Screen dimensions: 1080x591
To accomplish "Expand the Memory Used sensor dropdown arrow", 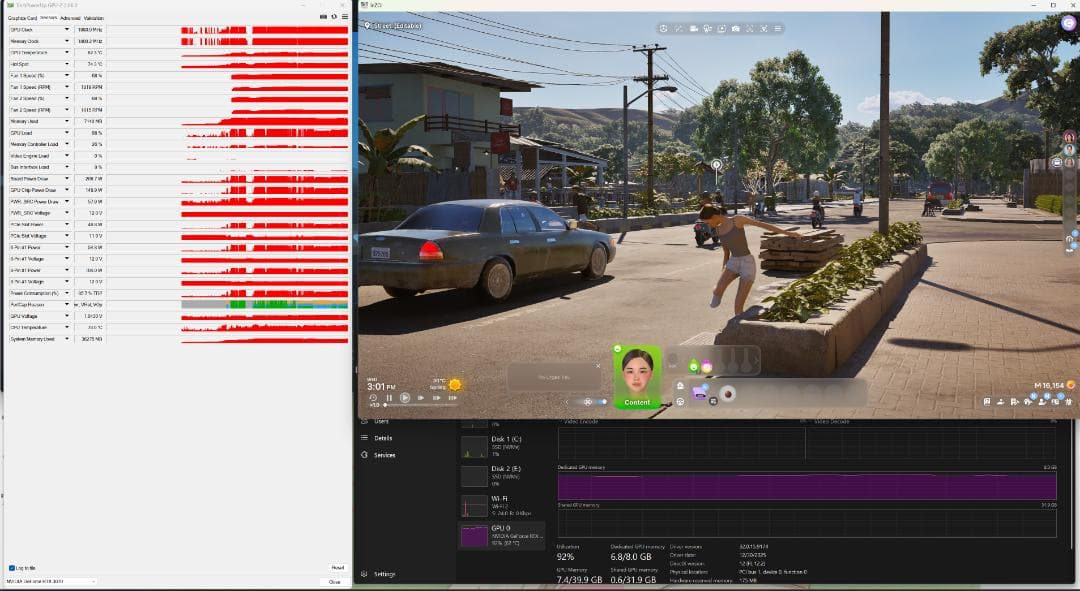I will (x=67, y=121).
